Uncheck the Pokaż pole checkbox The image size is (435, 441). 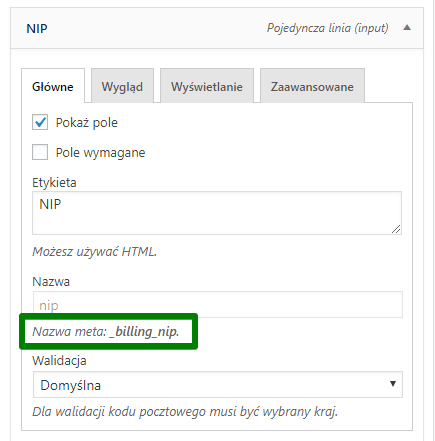(x=40, y=122)
